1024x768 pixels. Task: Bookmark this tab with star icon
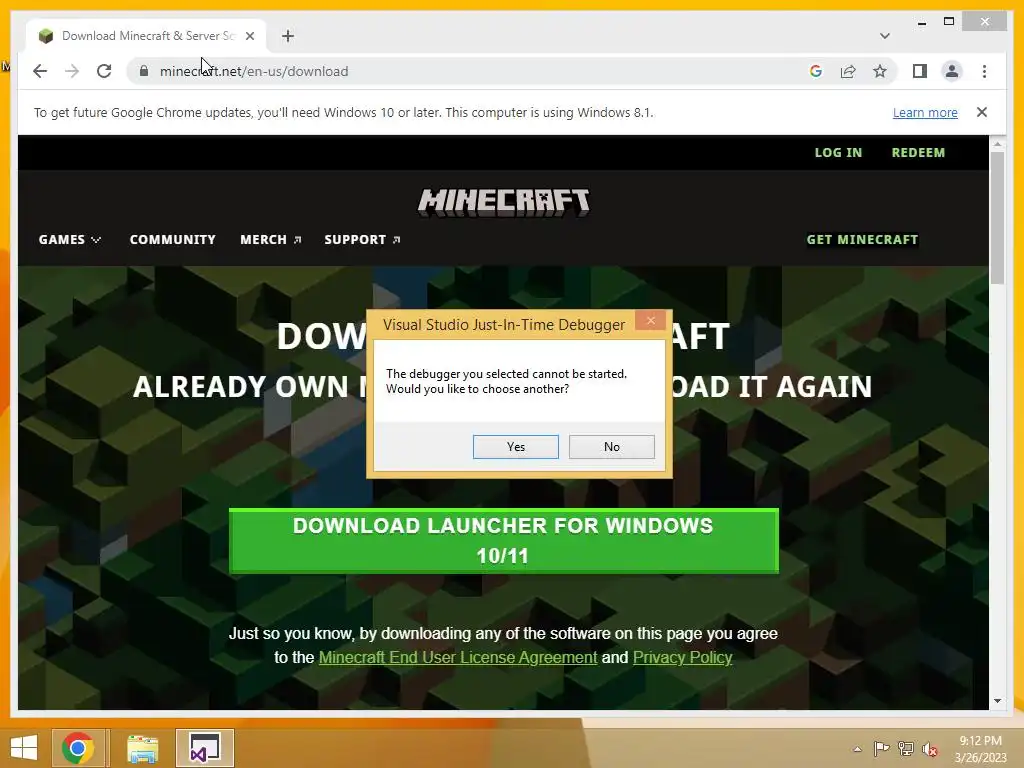[x=880, y=71]
